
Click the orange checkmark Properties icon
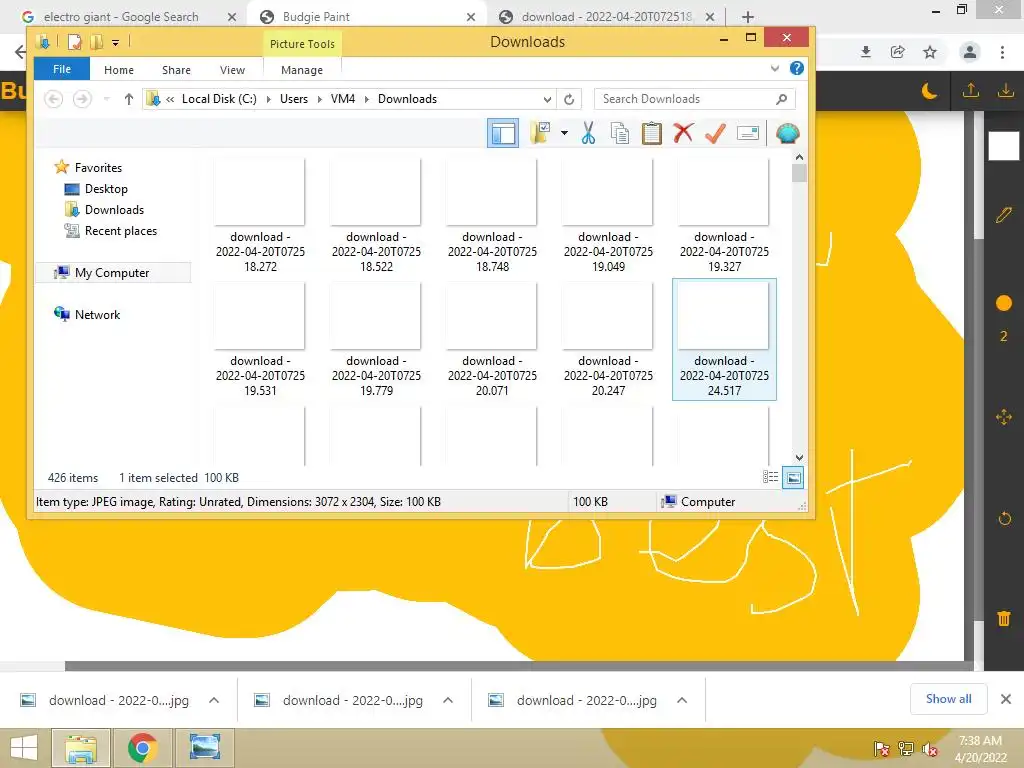pos(715,133)
